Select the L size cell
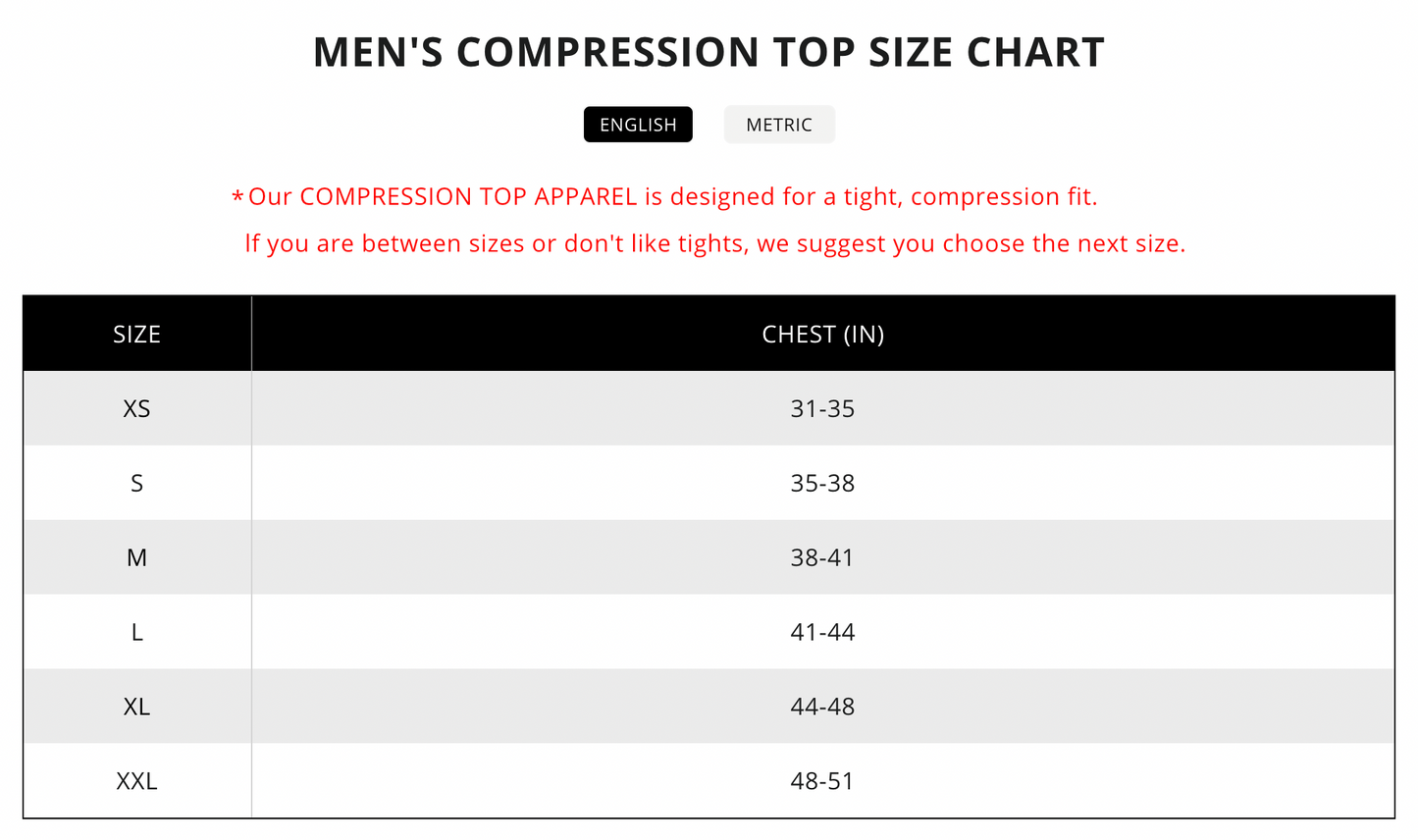The width and height of the screenshot is (1418, 840). 136,632
